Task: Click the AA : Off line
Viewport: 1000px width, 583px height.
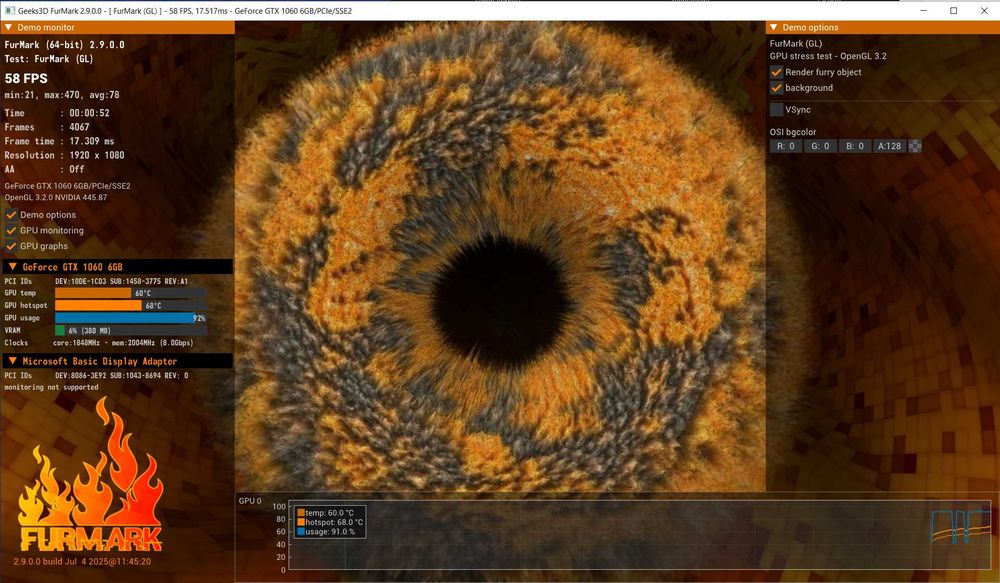Action: [x=45, y=169]
